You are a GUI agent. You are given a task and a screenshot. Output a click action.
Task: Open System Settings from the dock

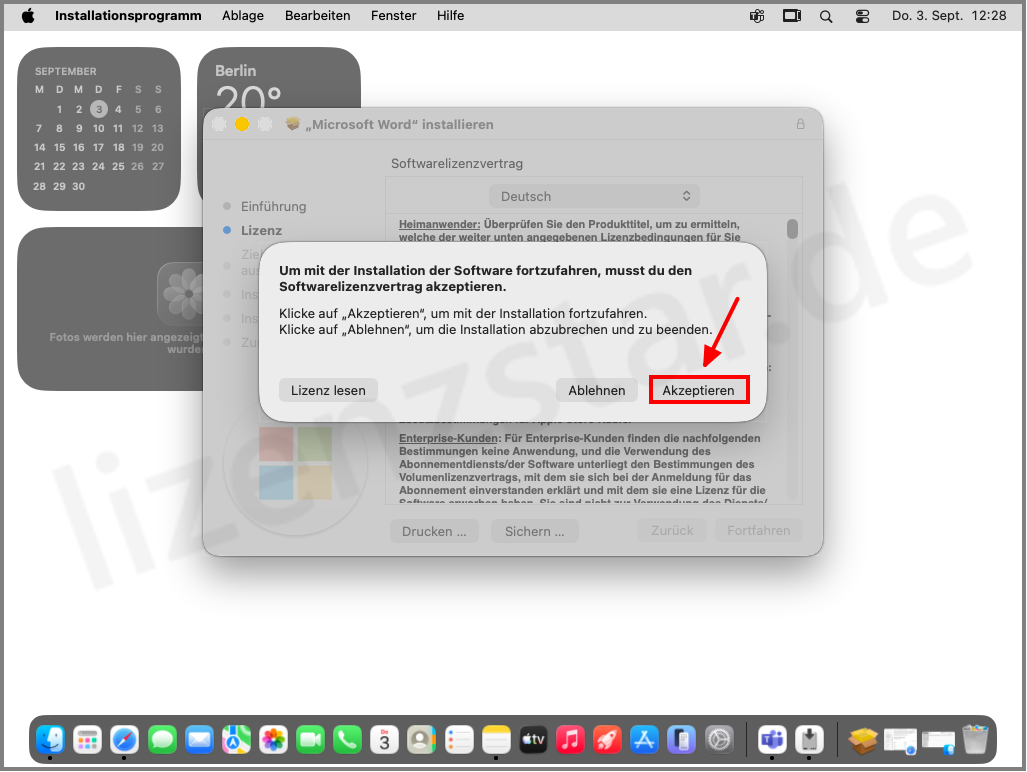719,740
